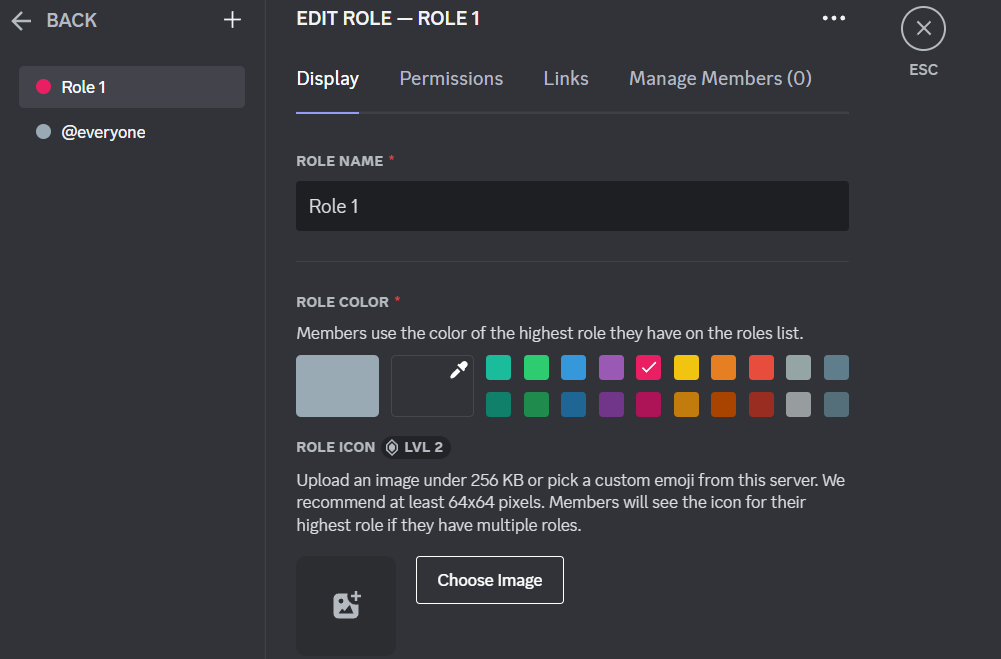This screenshot has height=659, width=1001.
Task: Pick the teal color swatch
Action: (498, 367)
